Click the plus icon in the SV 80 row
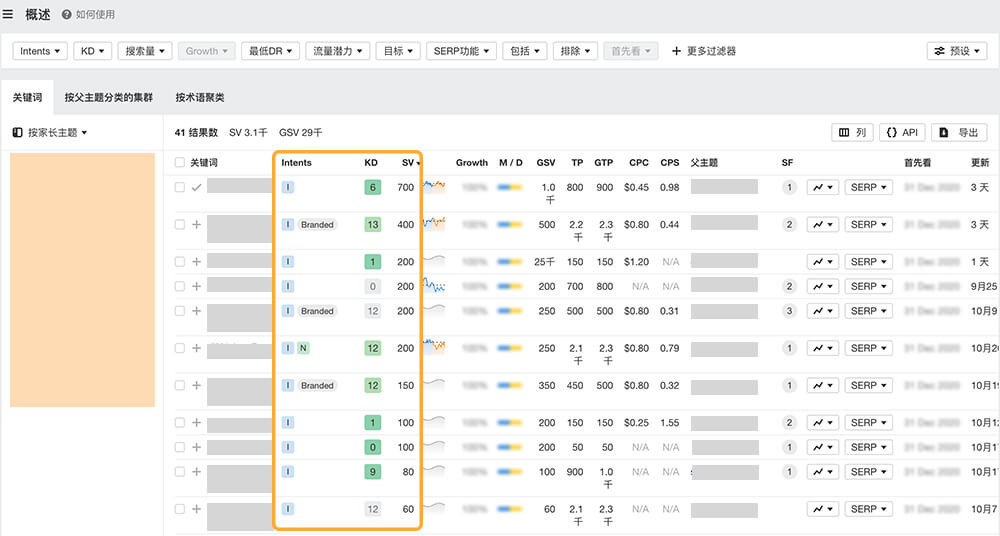1000x536 pixels. click(196, 472)
